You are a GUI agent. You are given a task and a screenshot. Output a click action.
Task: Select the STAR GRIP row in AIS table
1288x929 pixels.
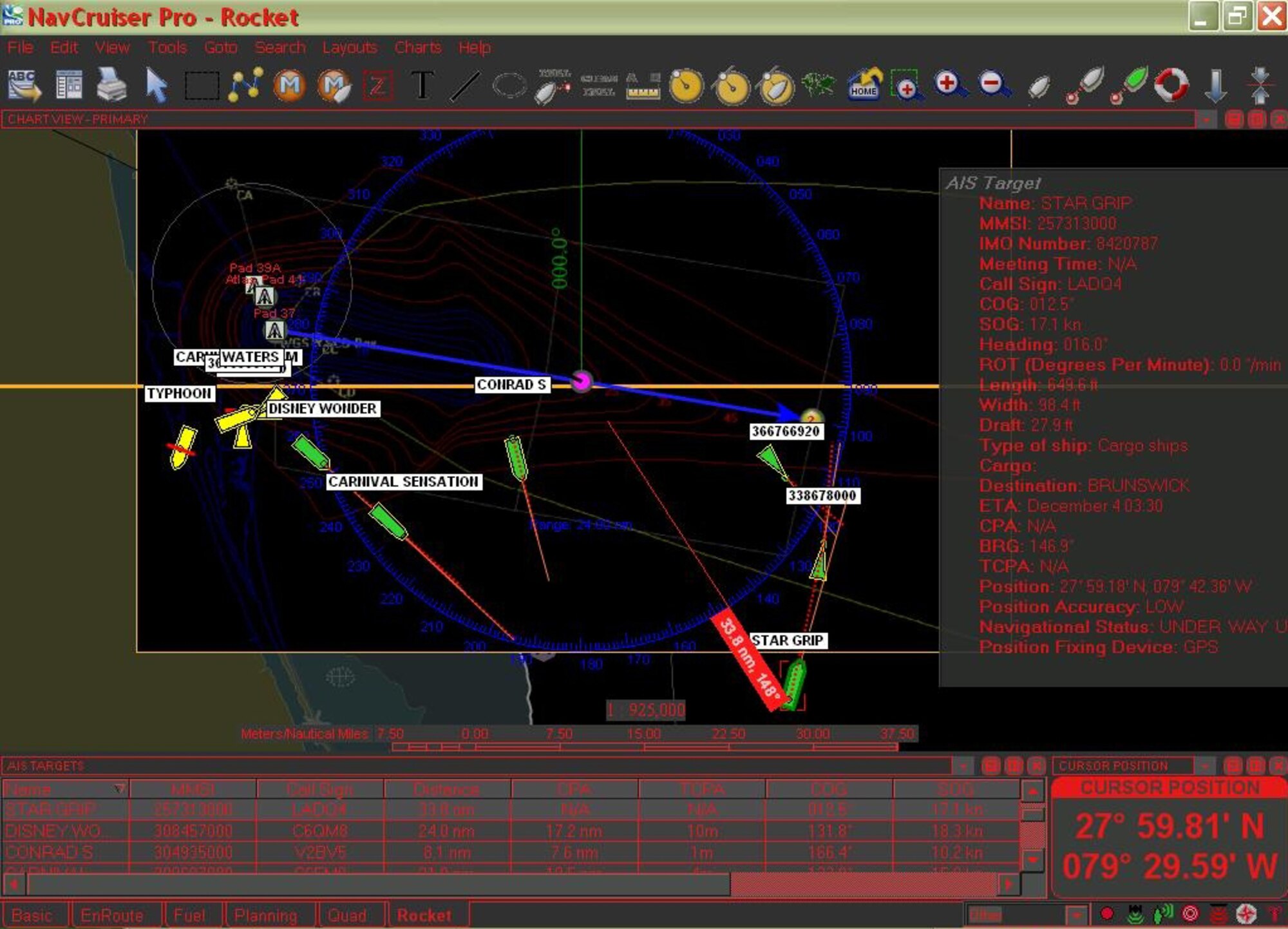coord(511,810)
